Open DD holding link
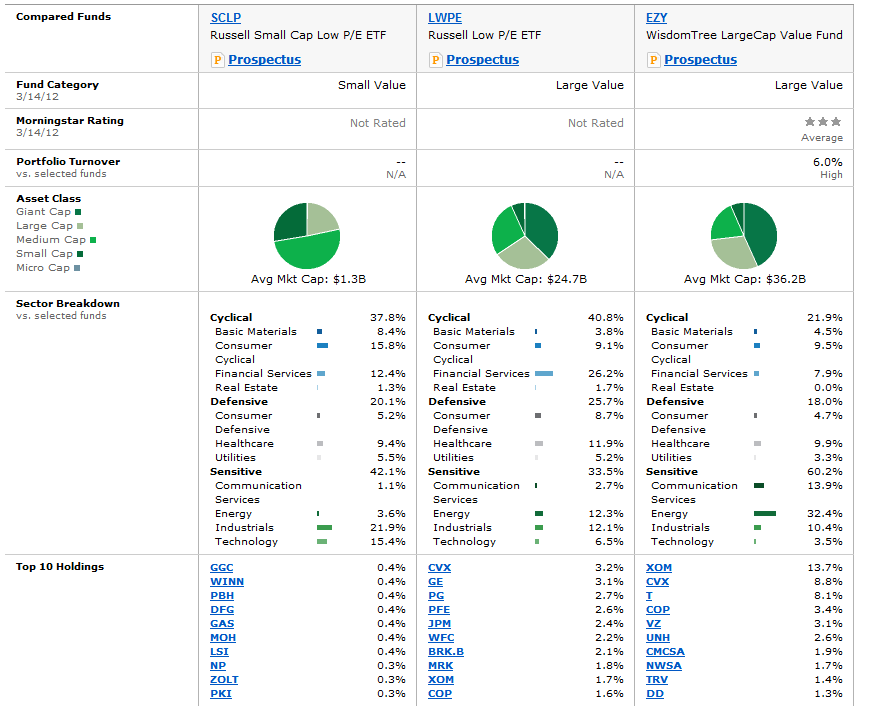873x717 pixels. pyautogui.click(x=655, y=694)
